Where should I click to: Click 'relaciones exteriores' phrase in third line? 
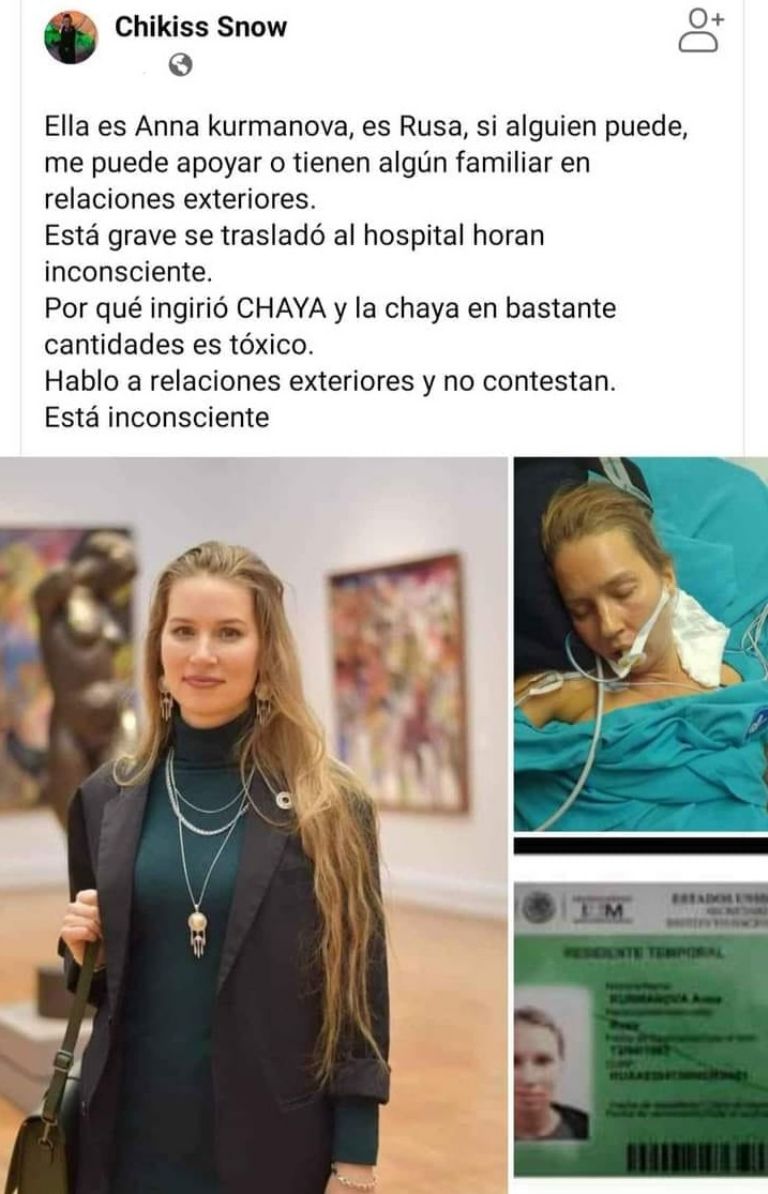coord(179,200)
